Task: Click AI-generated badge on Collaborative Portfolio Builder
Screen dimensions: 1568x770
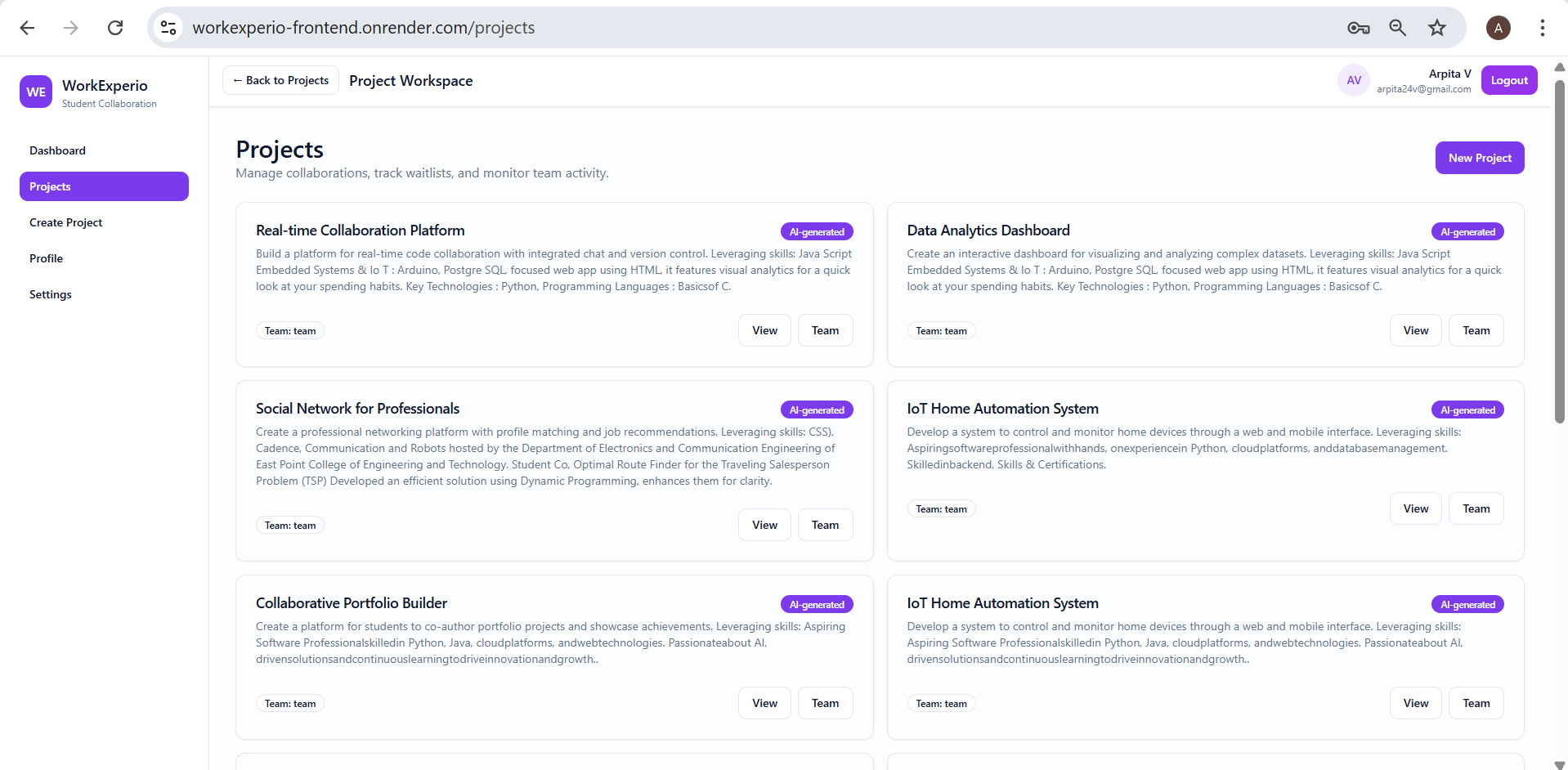Action: tap(817, 605)
